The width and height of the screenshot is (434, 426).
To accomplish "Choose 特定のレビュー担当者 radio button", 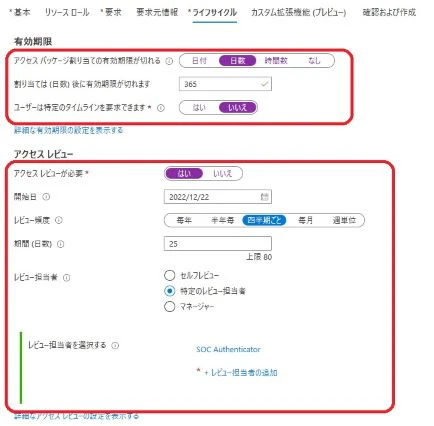I will 169,291.
